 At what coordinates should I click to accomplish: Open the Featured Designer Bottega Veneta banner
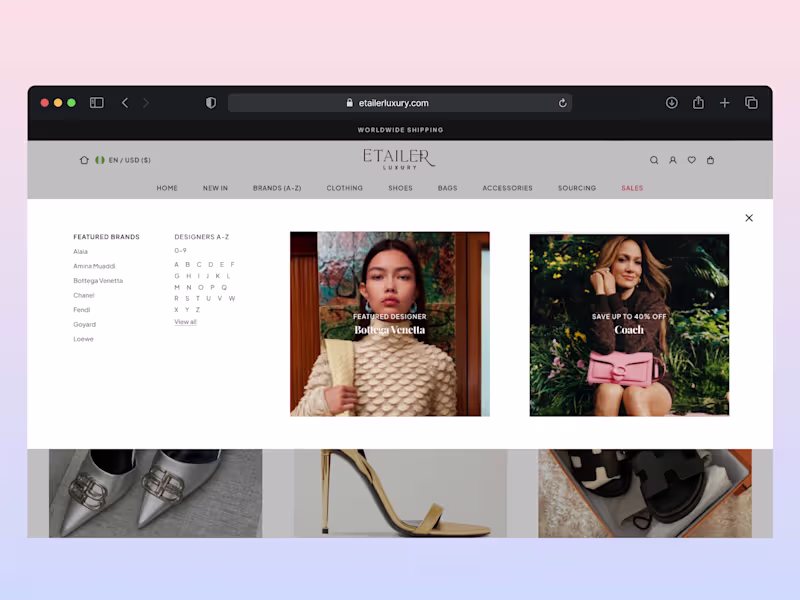(x=390, y=324)
